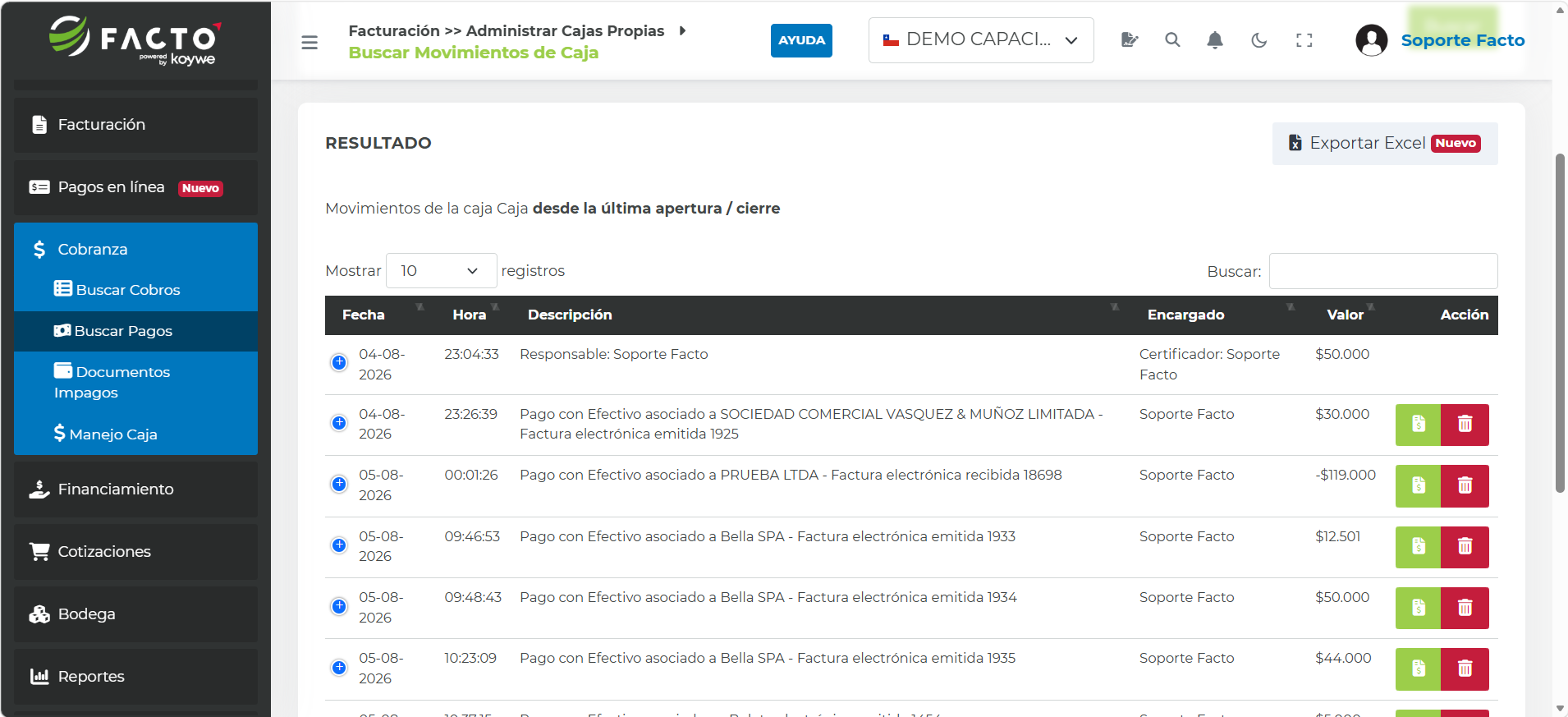
Task: Open the Bodega menu
Action: [x=135, y=614]
